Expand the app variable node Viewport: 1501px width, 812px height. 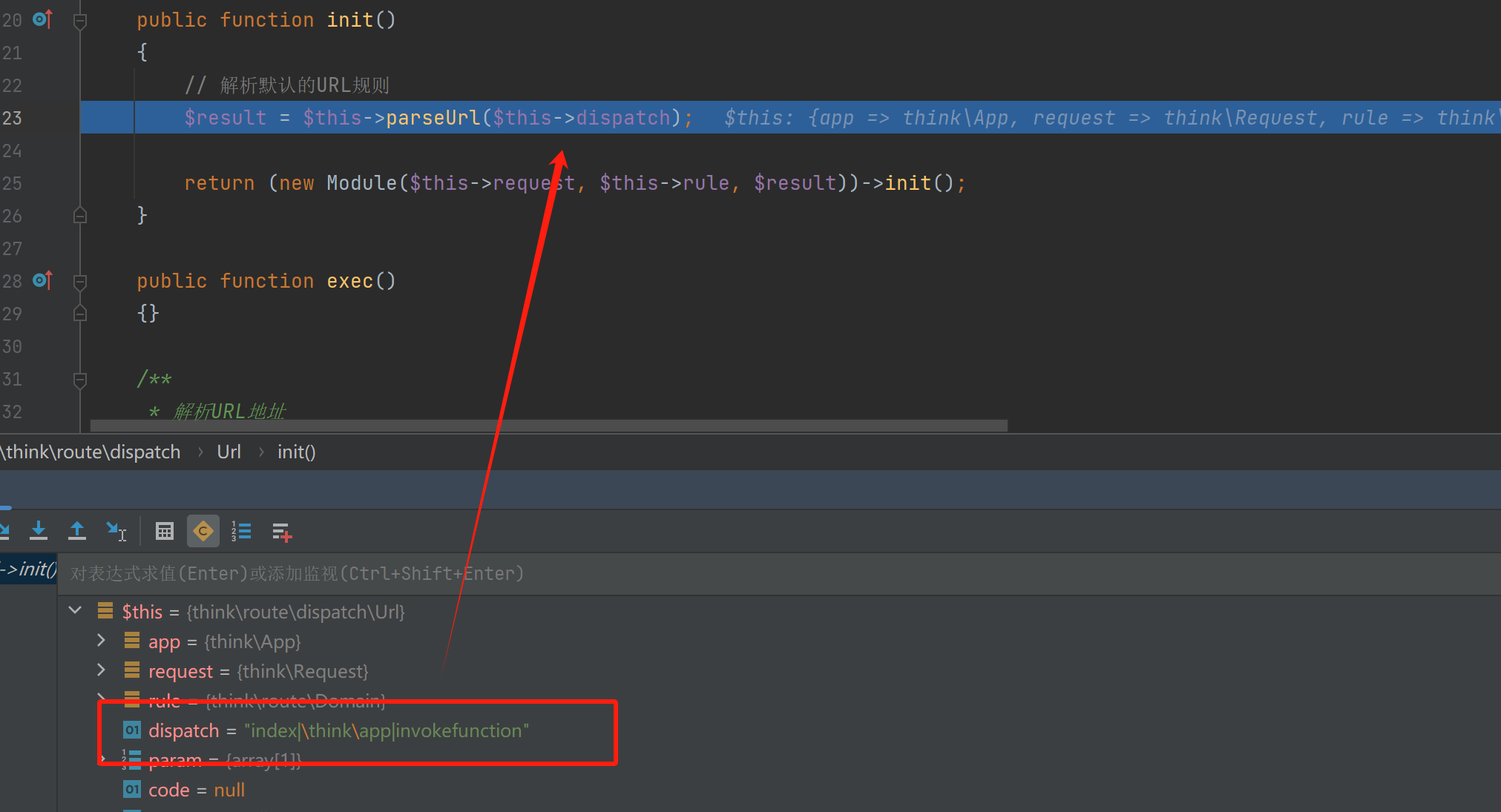click(x=102, y=640)
